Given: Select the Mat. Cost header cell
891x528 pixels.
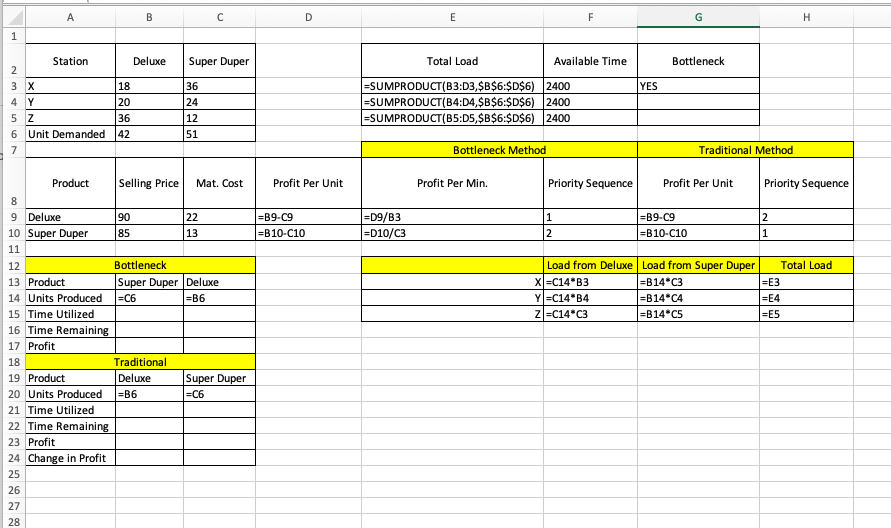Looking at the screenshot, I should pos(219,183).
